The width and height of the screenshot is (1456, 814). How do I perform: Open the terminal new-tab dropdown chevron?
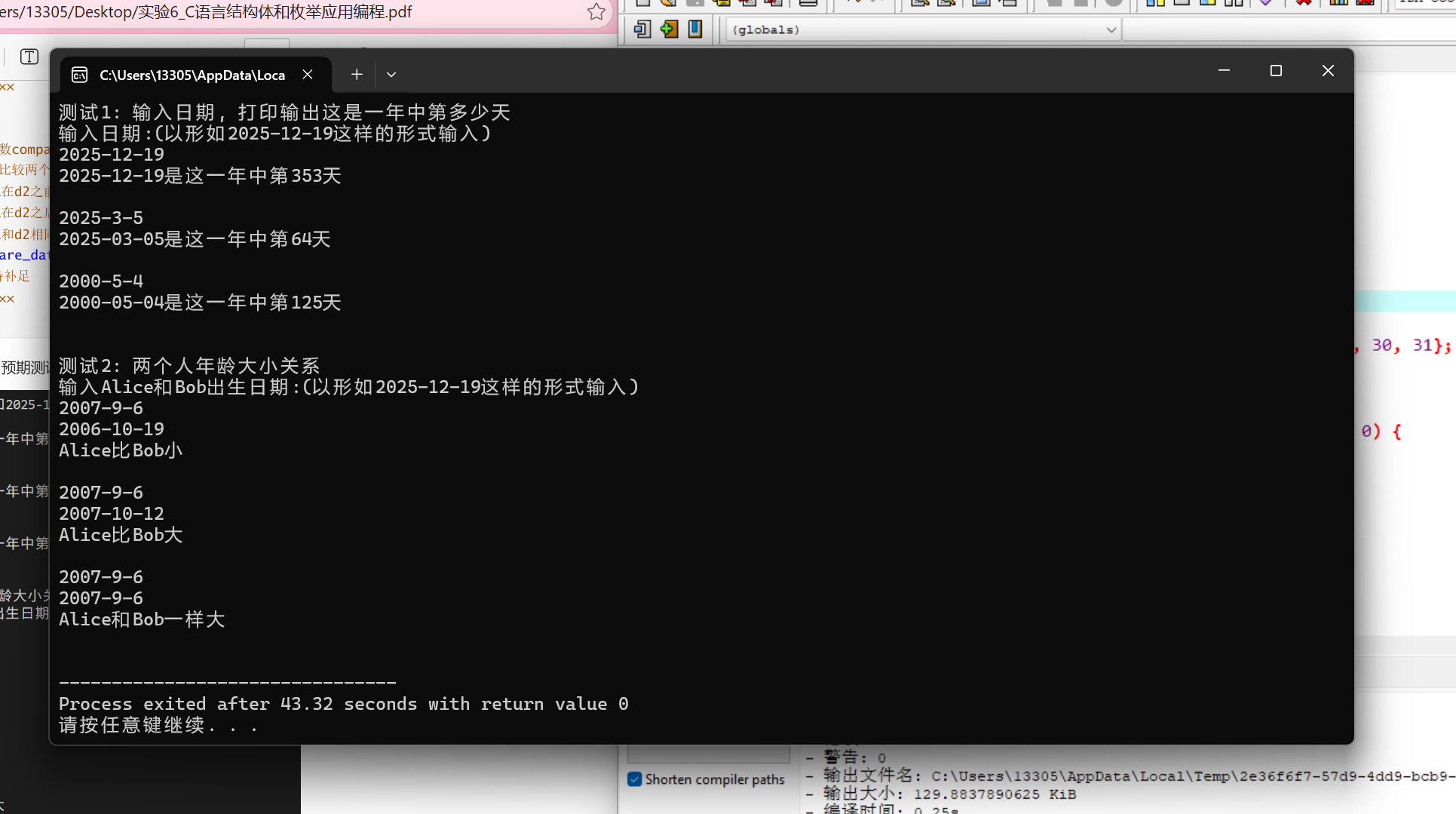point(391,74)
